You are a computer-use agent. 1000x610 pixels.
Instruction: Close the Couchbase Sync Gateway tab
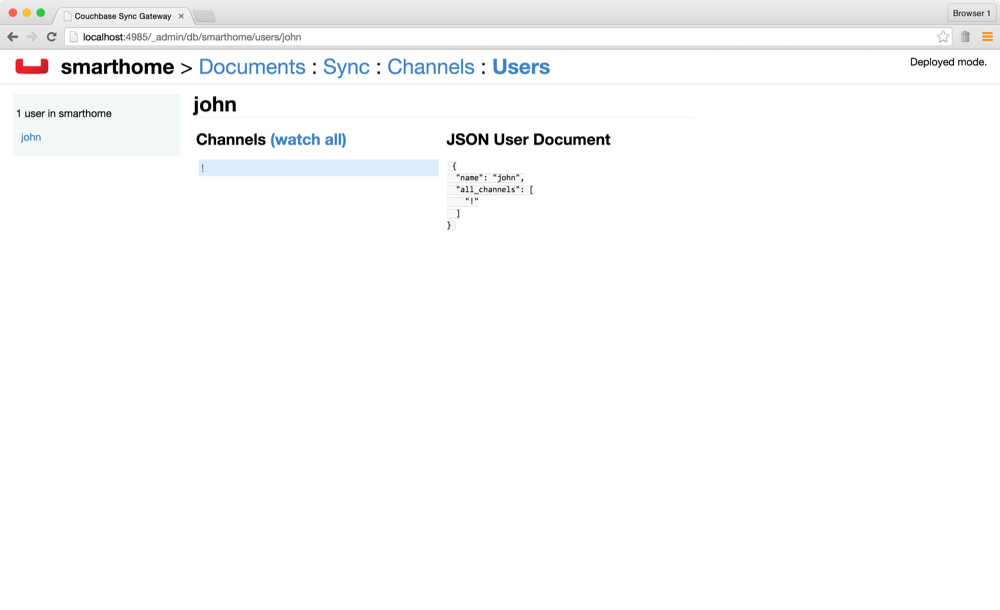181,16
